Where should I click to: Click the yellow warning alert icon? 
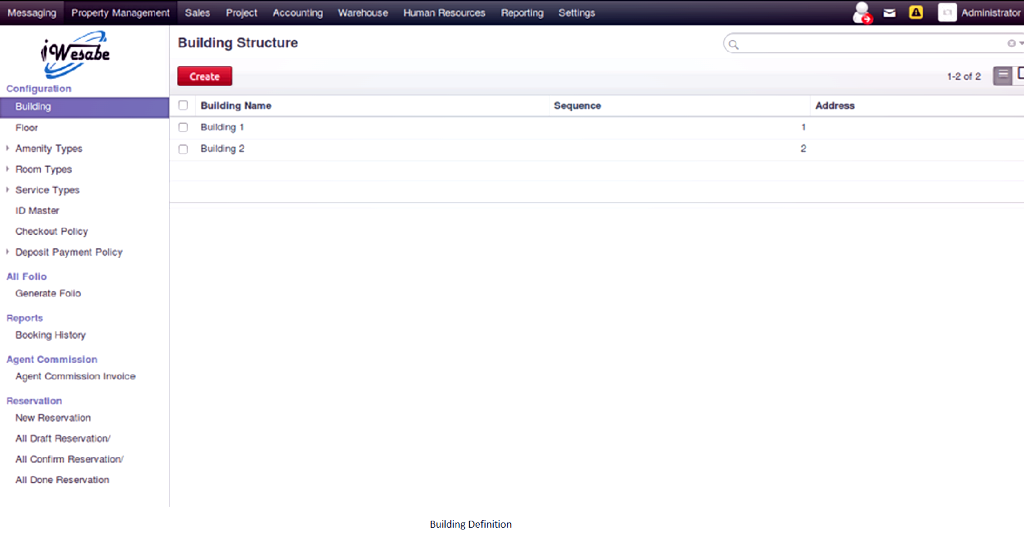[x=915, y=13]
